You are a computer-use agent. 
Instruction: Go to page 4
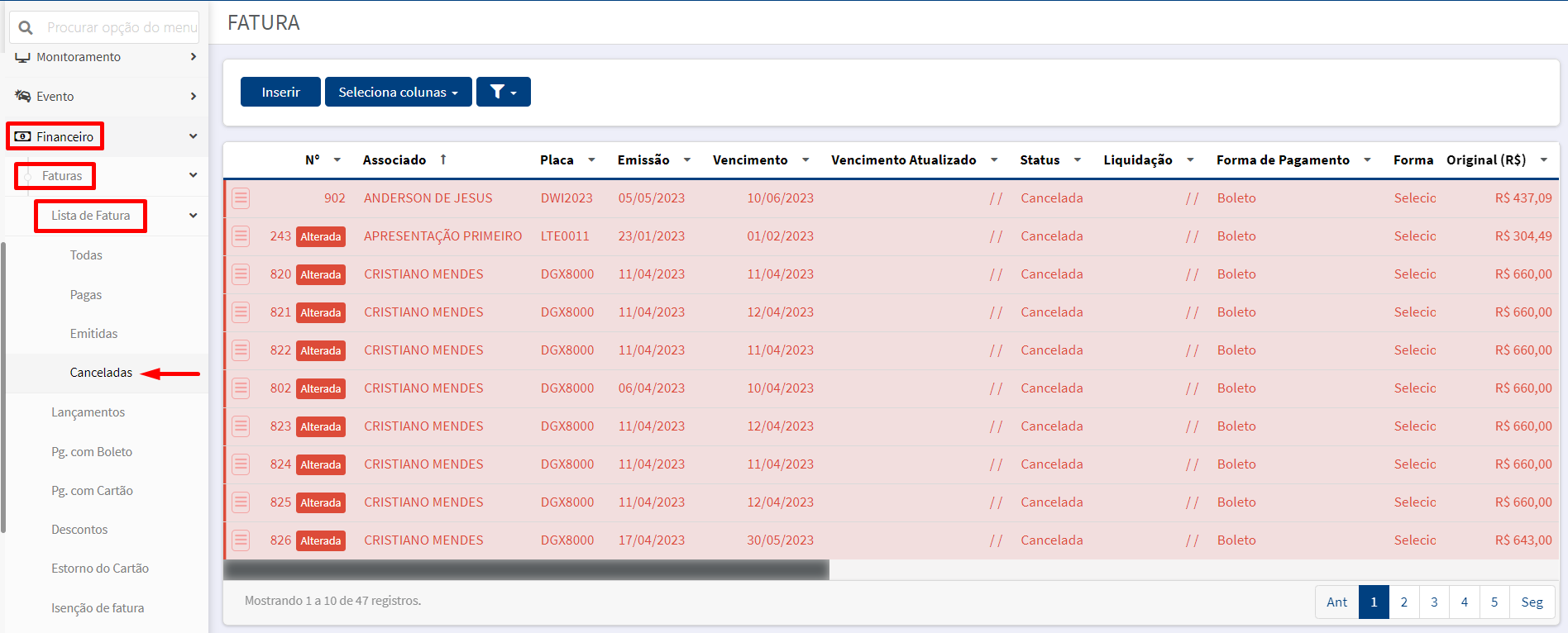[x=1465, y=602]
